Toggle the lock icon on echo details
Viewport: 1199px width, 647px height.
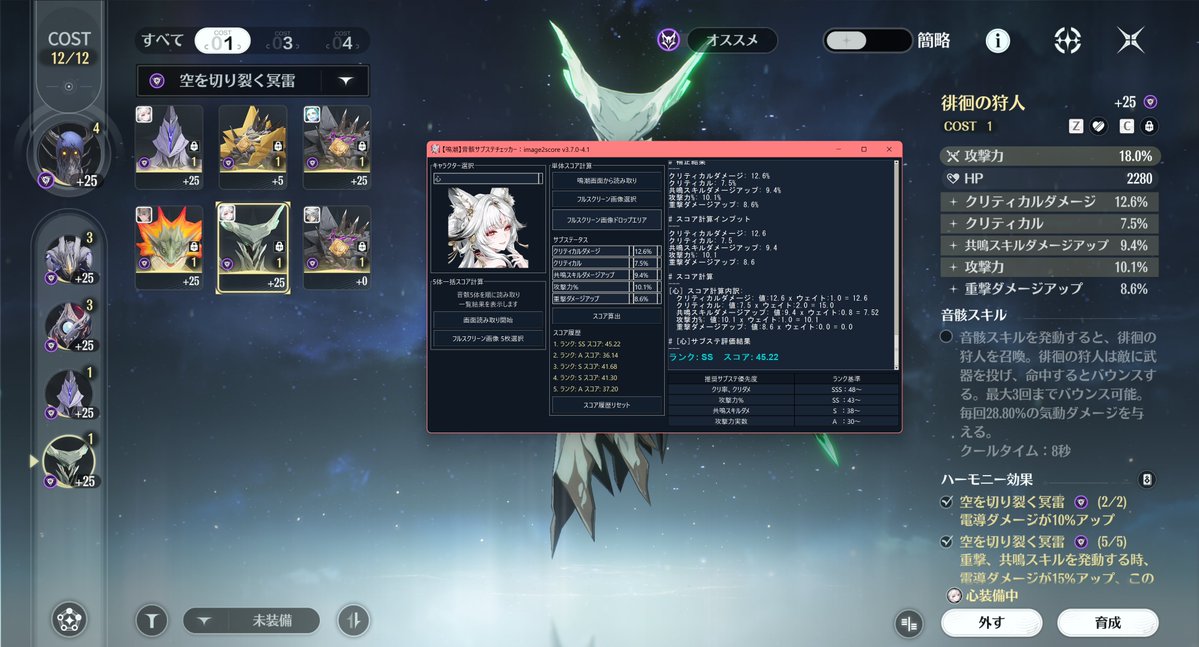click(1149, 126)
